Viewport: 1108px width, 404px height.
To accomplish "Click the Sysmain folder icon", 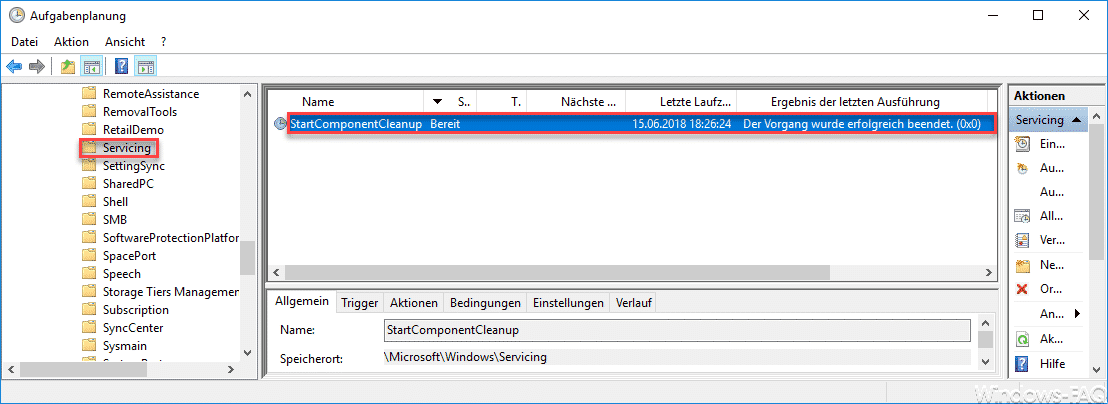I will click(x=88, y=345).
